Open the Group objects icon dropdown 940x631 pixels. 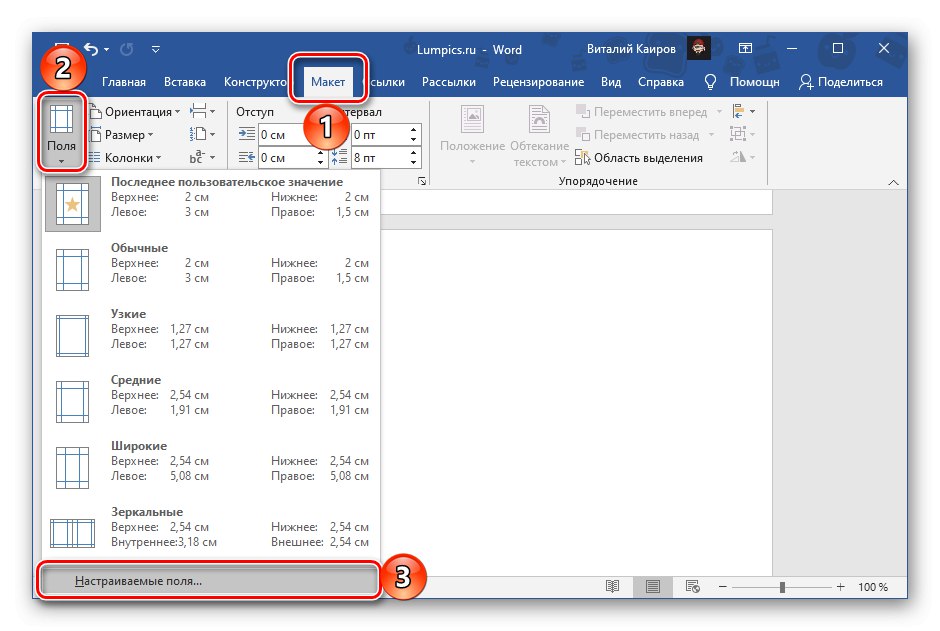743,134
